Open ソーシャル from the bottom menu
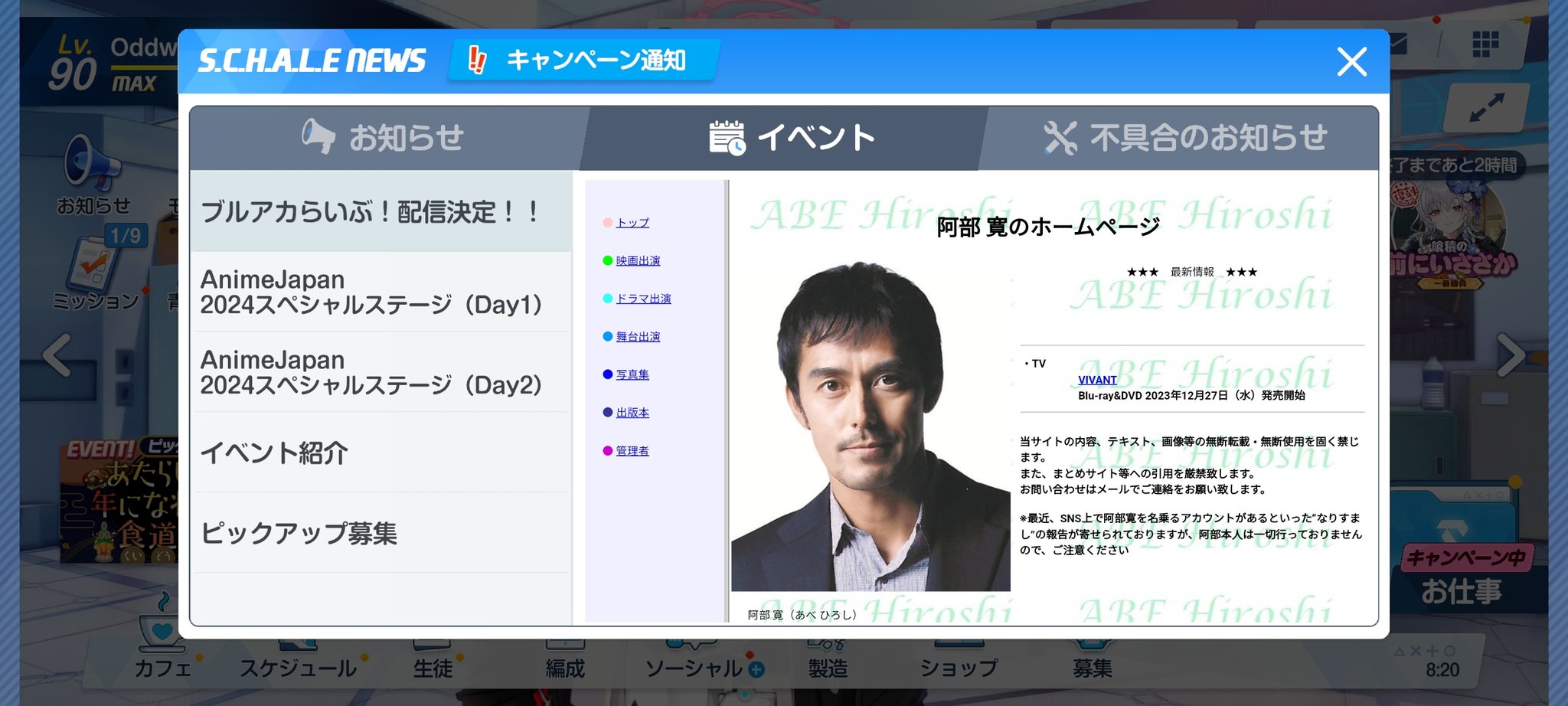The width and height of the screenshot is (1568, 706). [x=694, y=668]
